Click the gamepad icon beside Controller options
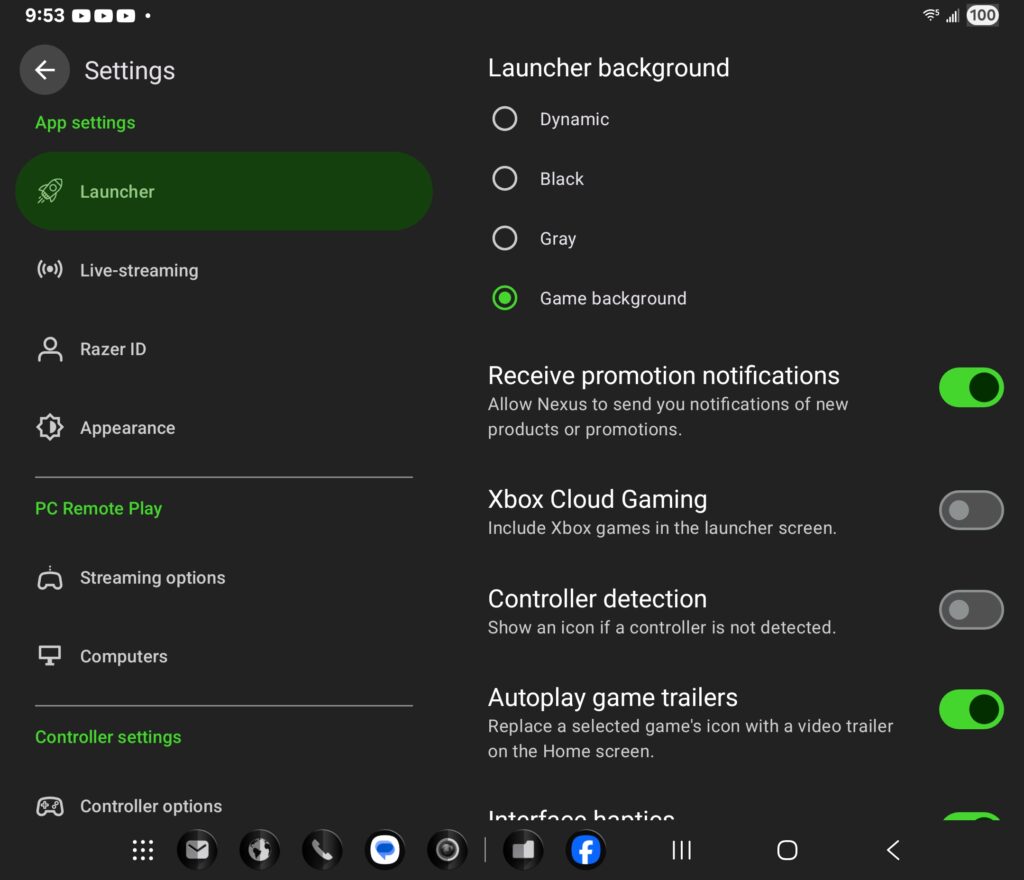 [x=50, y=807]
